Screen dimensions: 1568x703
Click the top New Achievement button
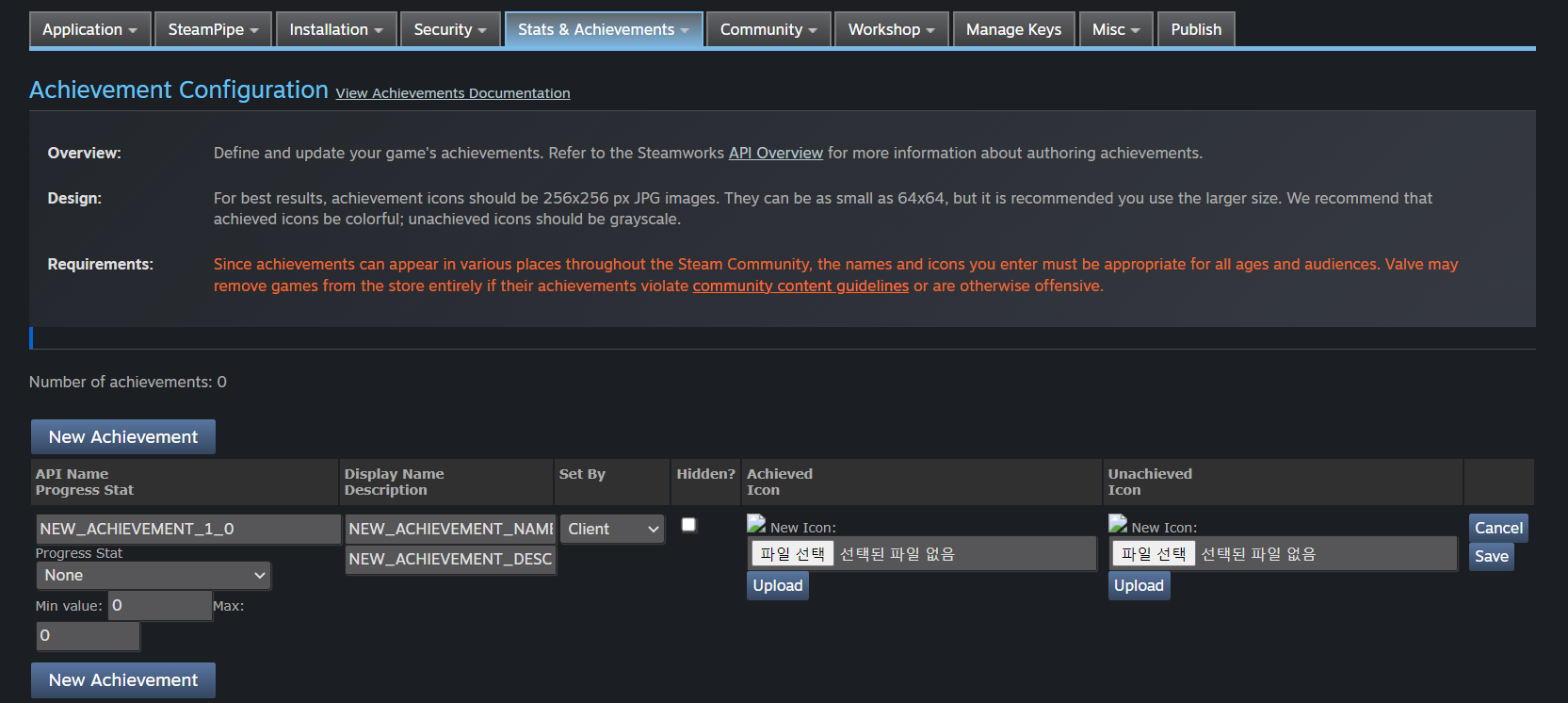pos(123,436)
